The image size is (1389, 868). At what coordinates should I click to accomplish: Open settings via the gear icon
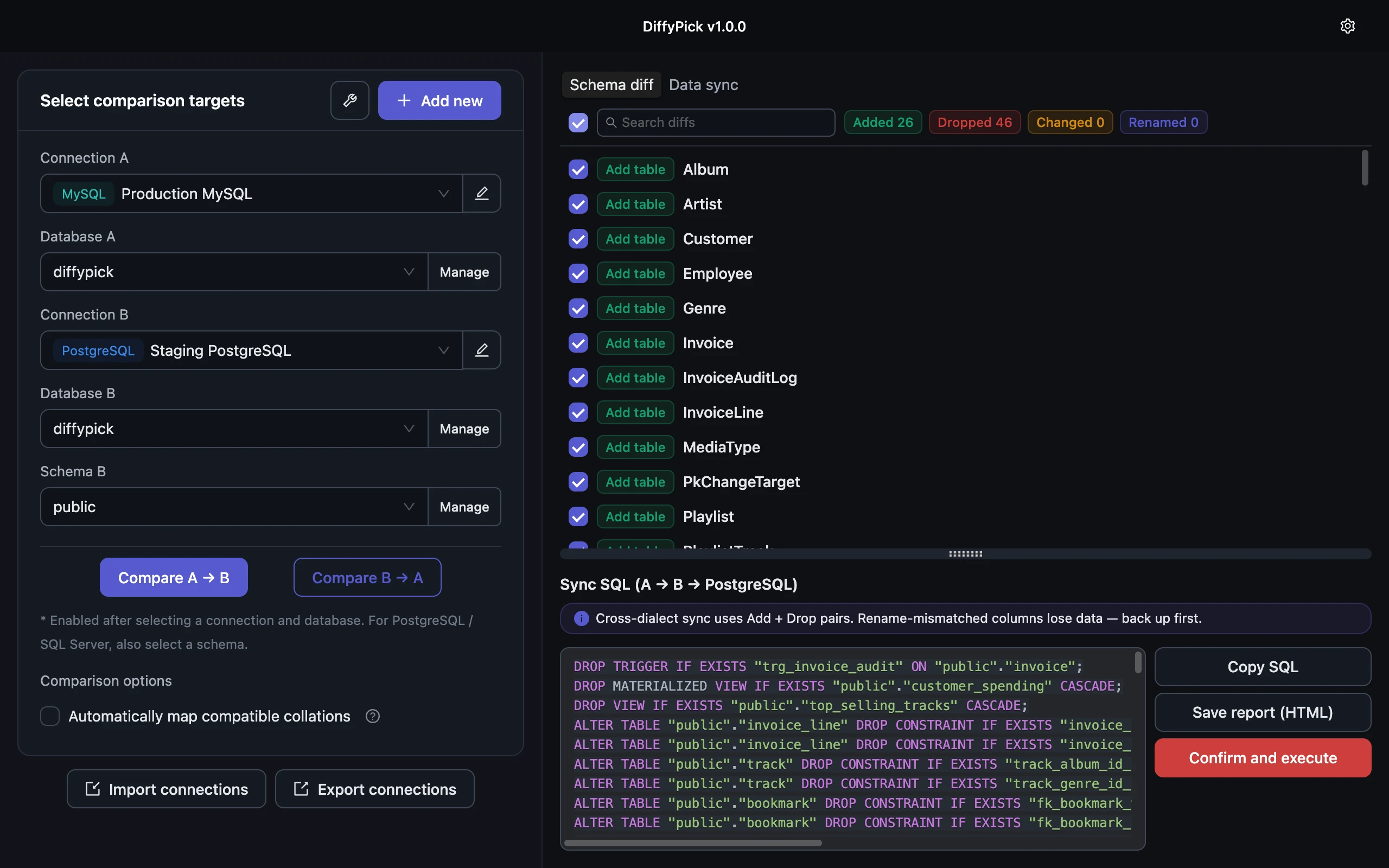point(1347,26)
